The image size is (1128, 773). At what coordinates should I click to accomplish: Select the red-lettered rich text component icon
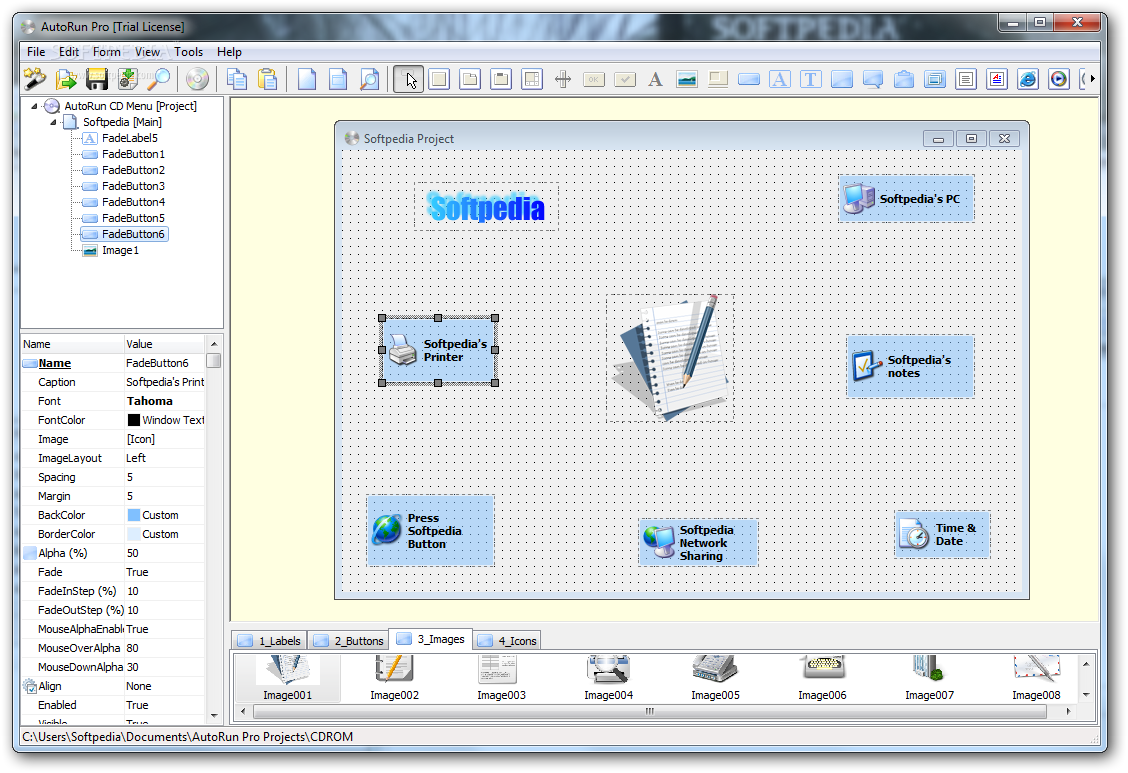997,79
